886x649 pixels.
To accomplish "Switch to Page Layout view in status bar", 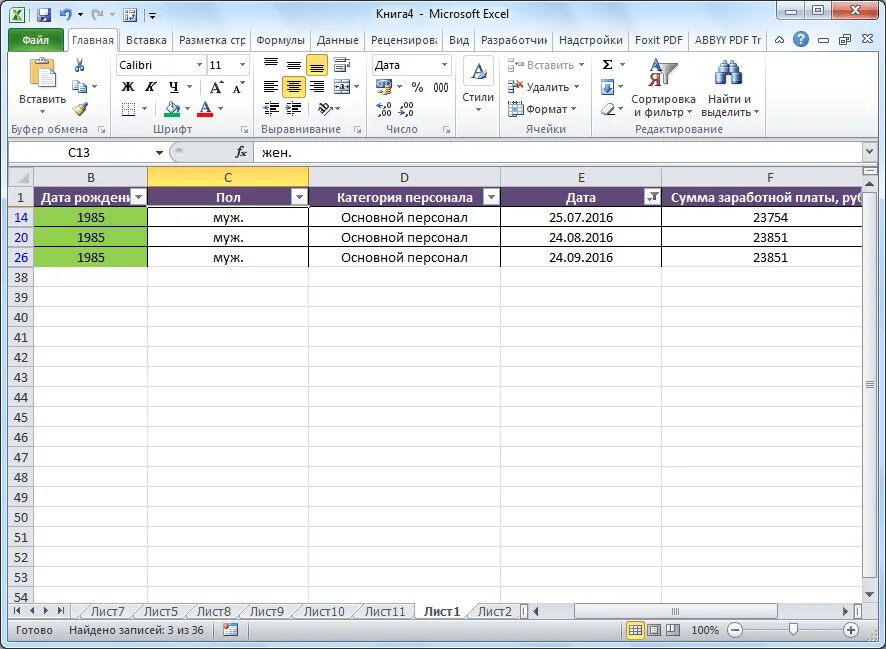I will tap(654, 630).
